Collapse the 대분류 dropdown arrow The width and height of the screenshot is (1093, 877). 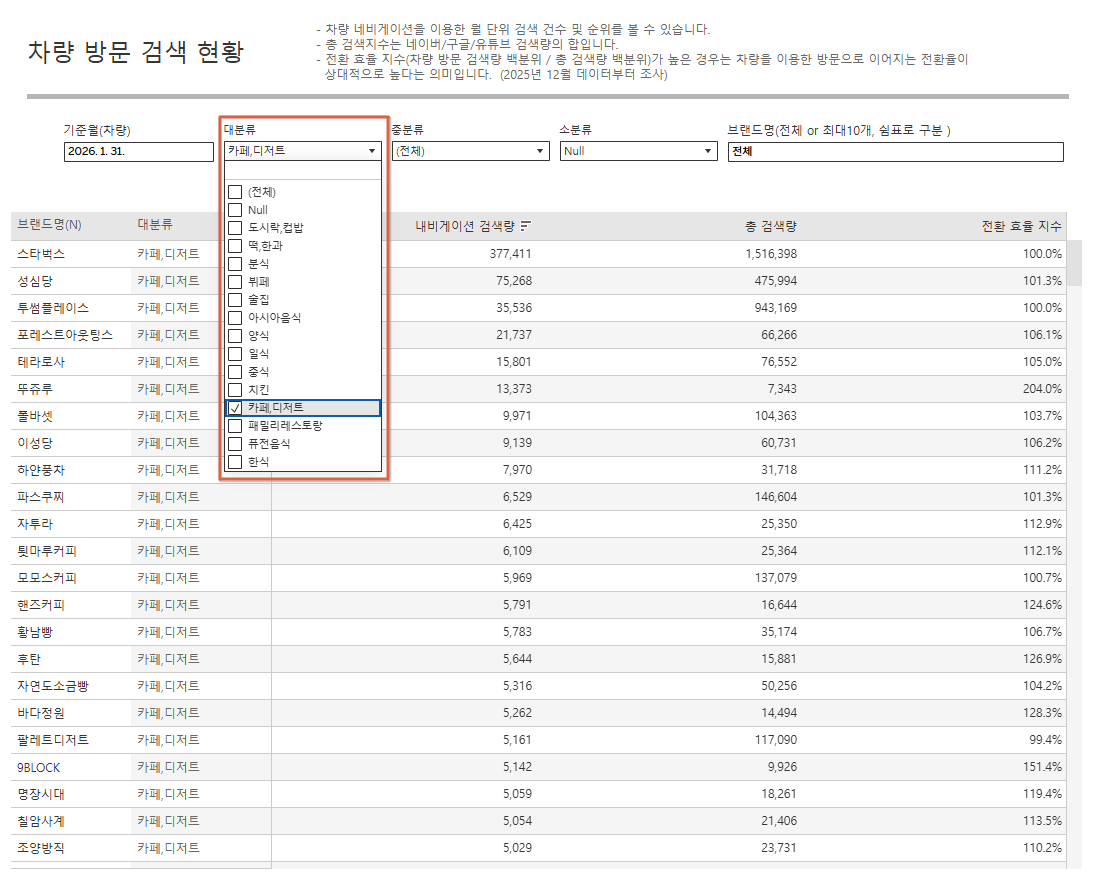click(372, 151)
